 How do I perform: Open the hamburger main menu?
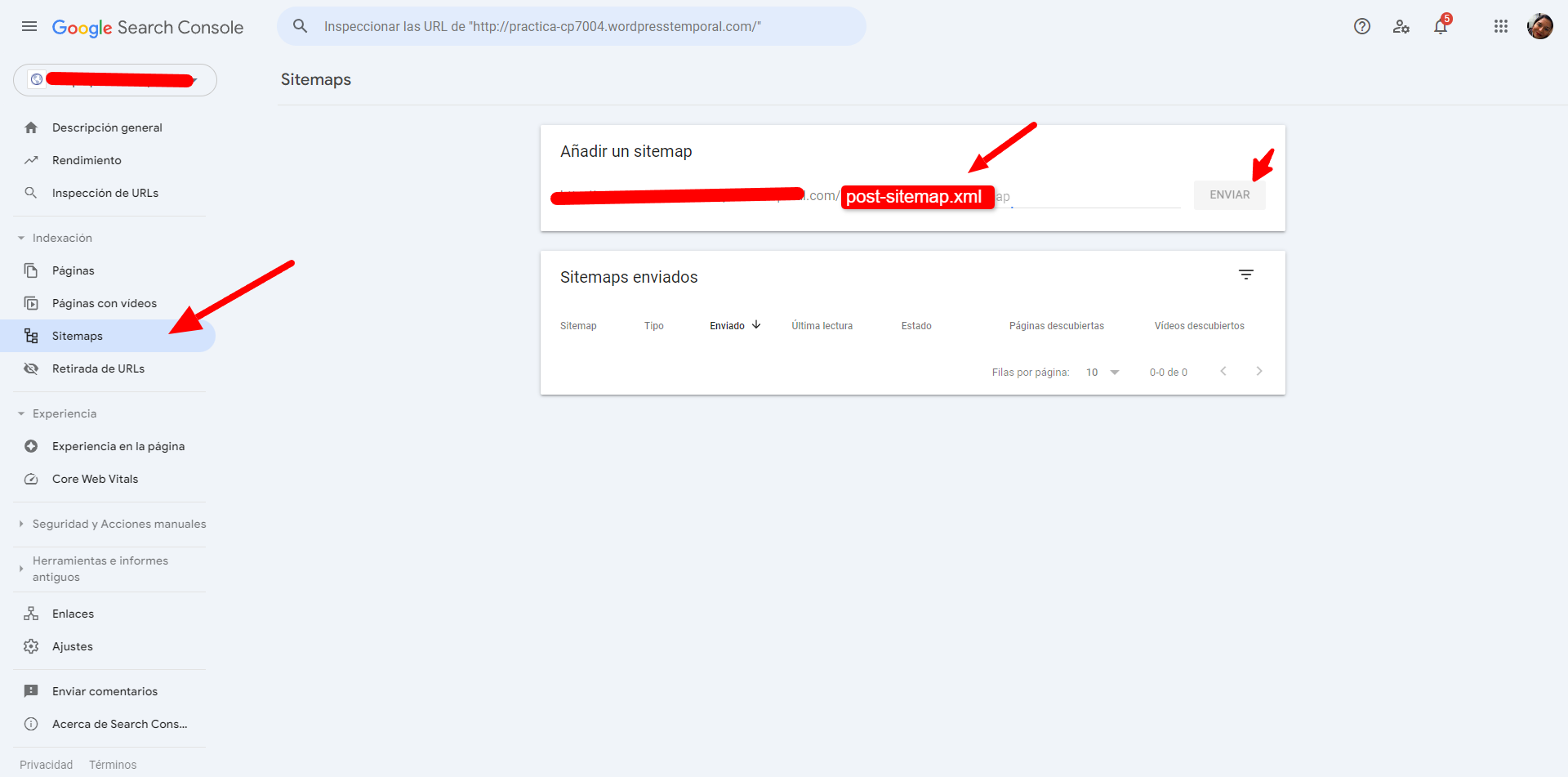pyautogui.click(x=29, y=26)
